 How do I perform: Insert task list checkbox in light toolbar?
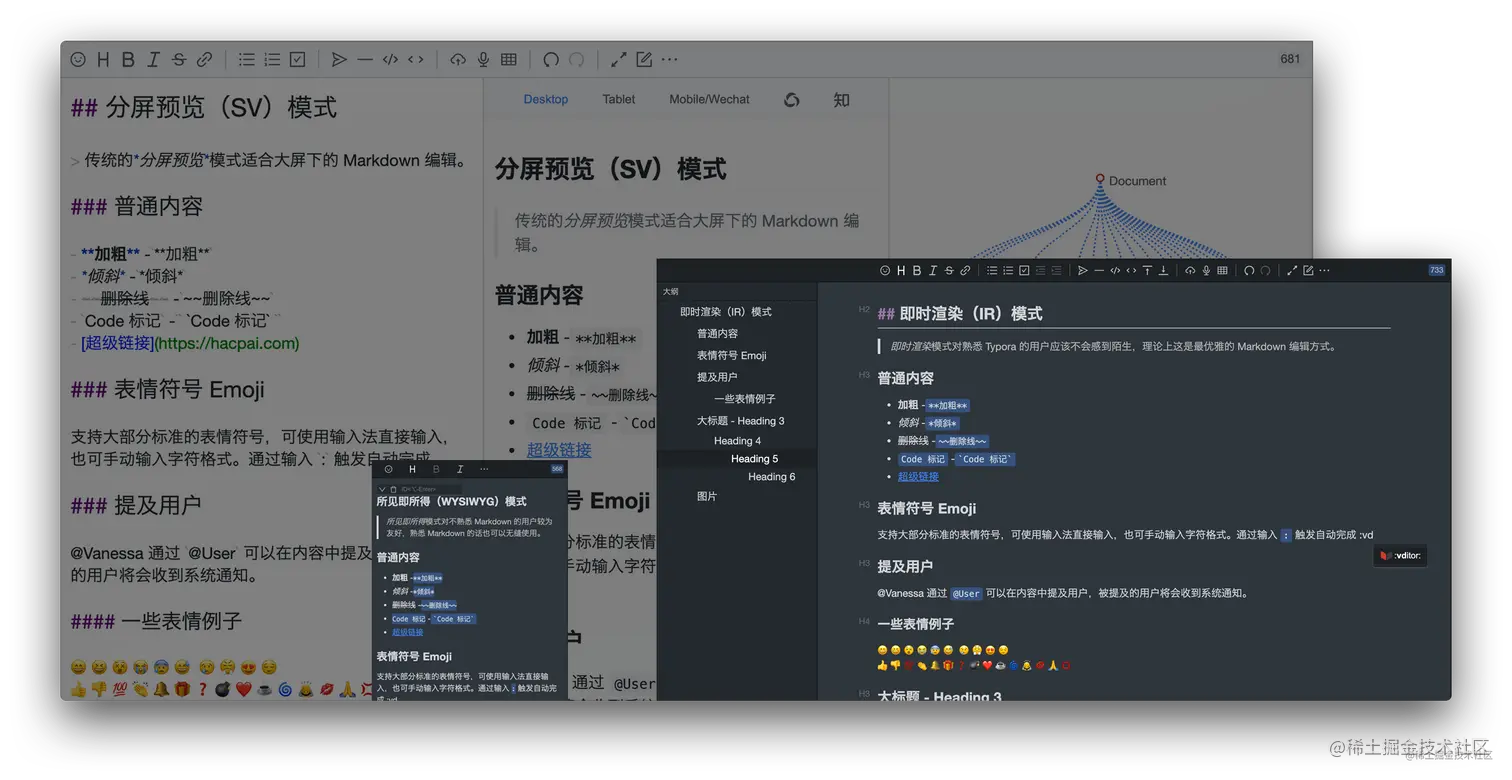(297, 59)
